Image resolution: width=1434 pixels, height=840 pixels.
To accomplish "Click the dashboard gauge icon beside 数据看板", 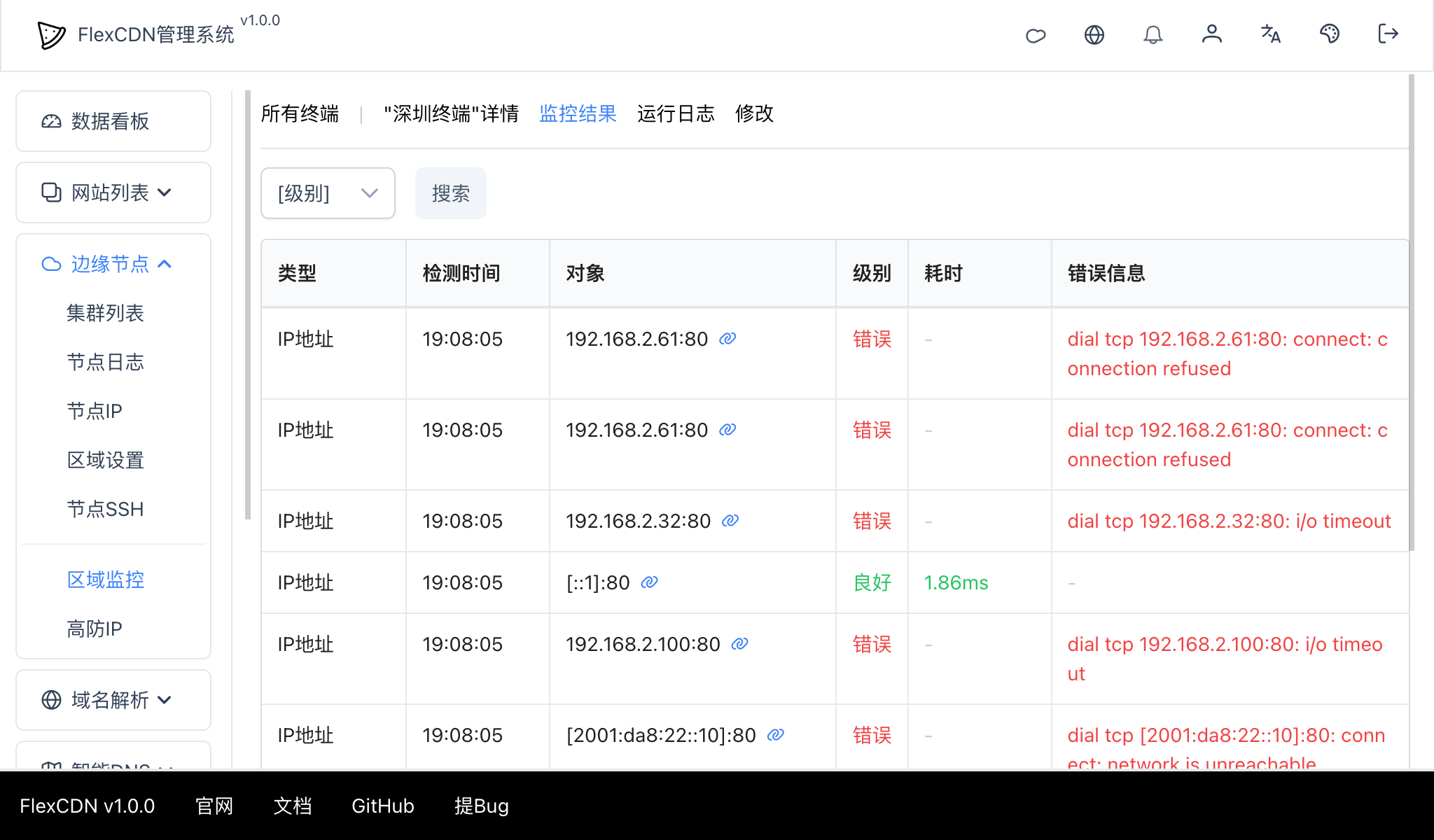I will [x=50, y=121].
